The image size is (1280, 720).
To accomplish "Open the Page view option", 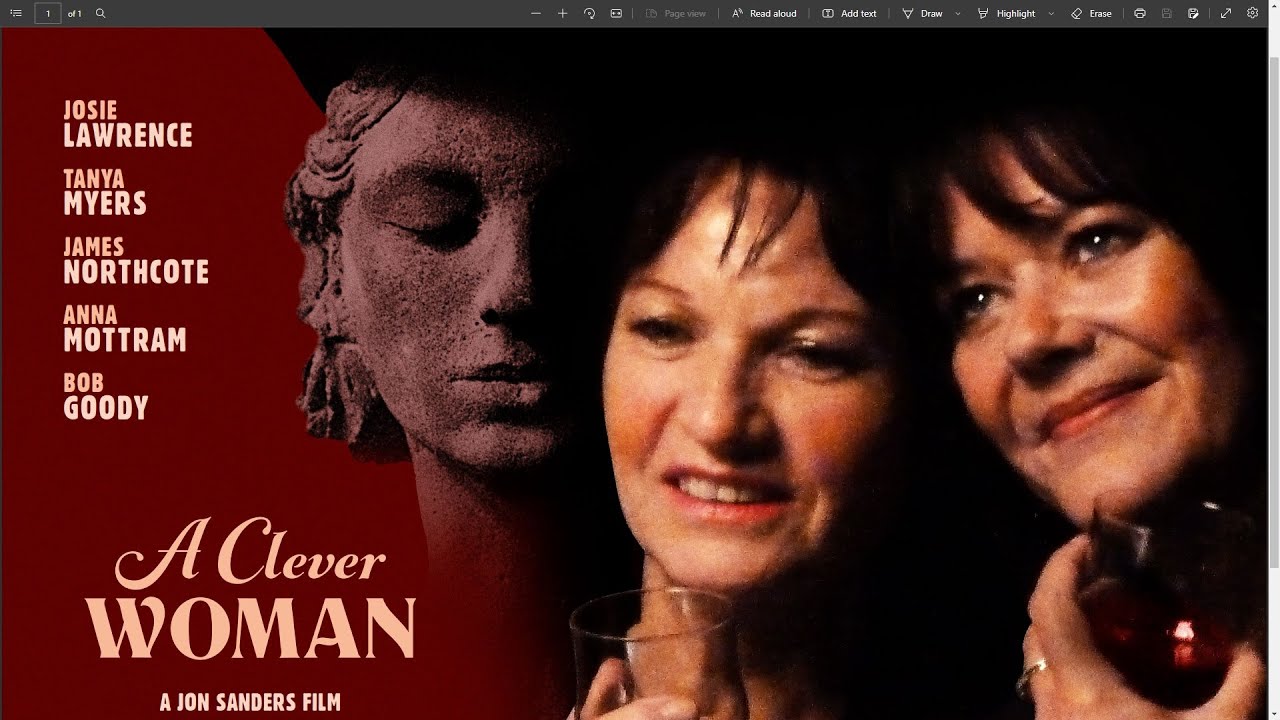I will click(x=676, y=13).
